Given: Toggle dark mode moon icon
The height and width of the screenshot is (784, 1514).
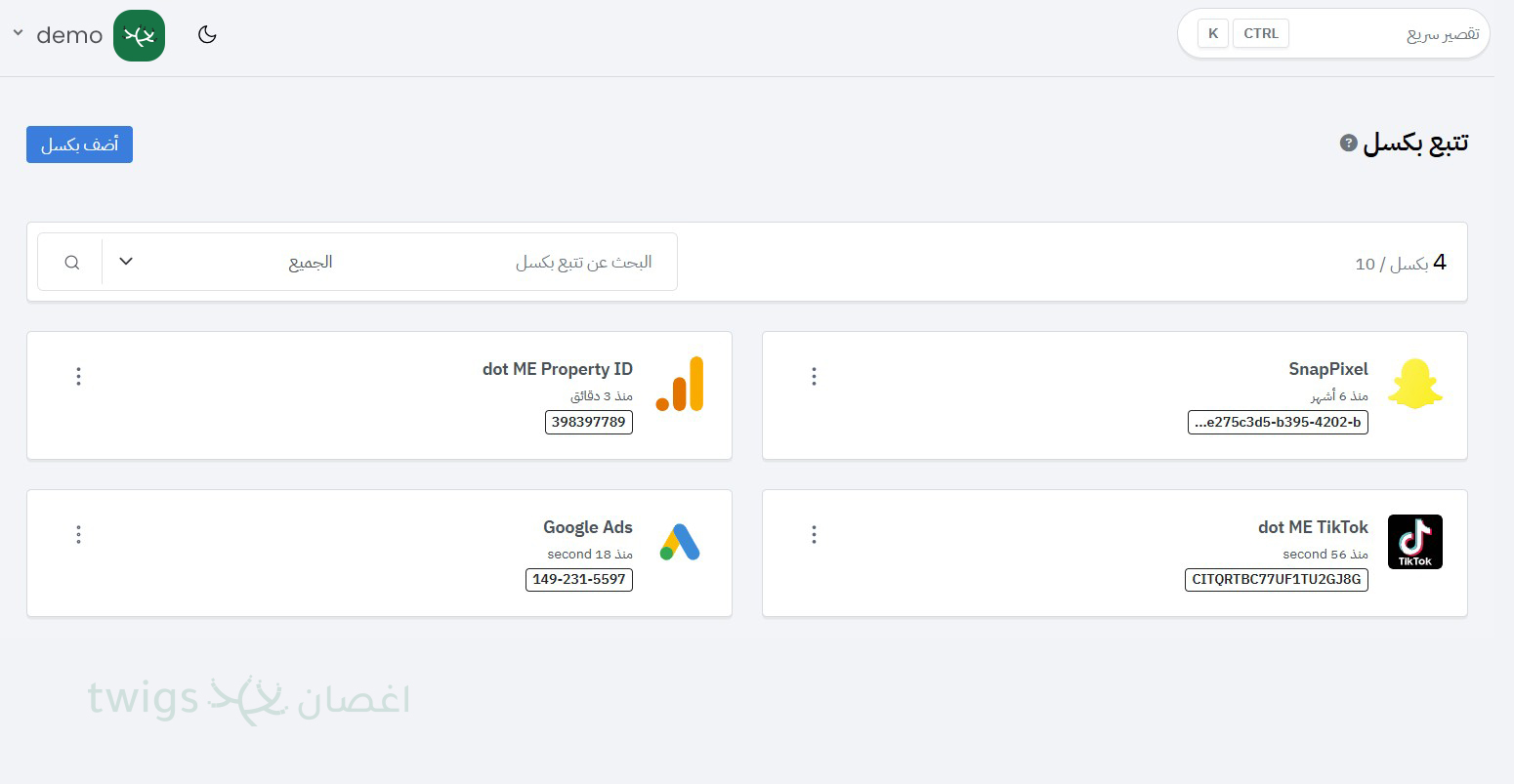Looking at the screenshot, I should point(207,35).
